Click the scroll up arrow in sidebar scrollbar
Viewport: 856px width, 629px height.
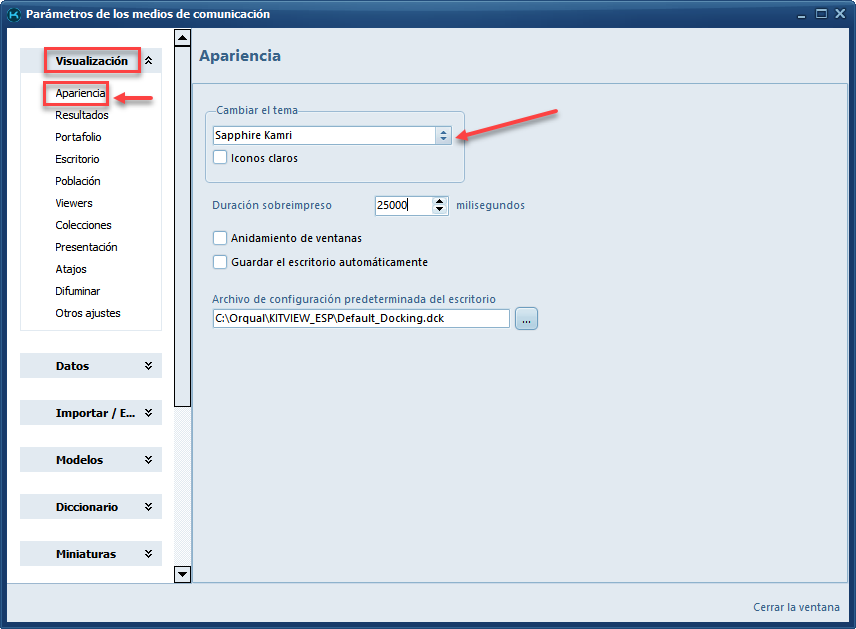pos(182,38)
